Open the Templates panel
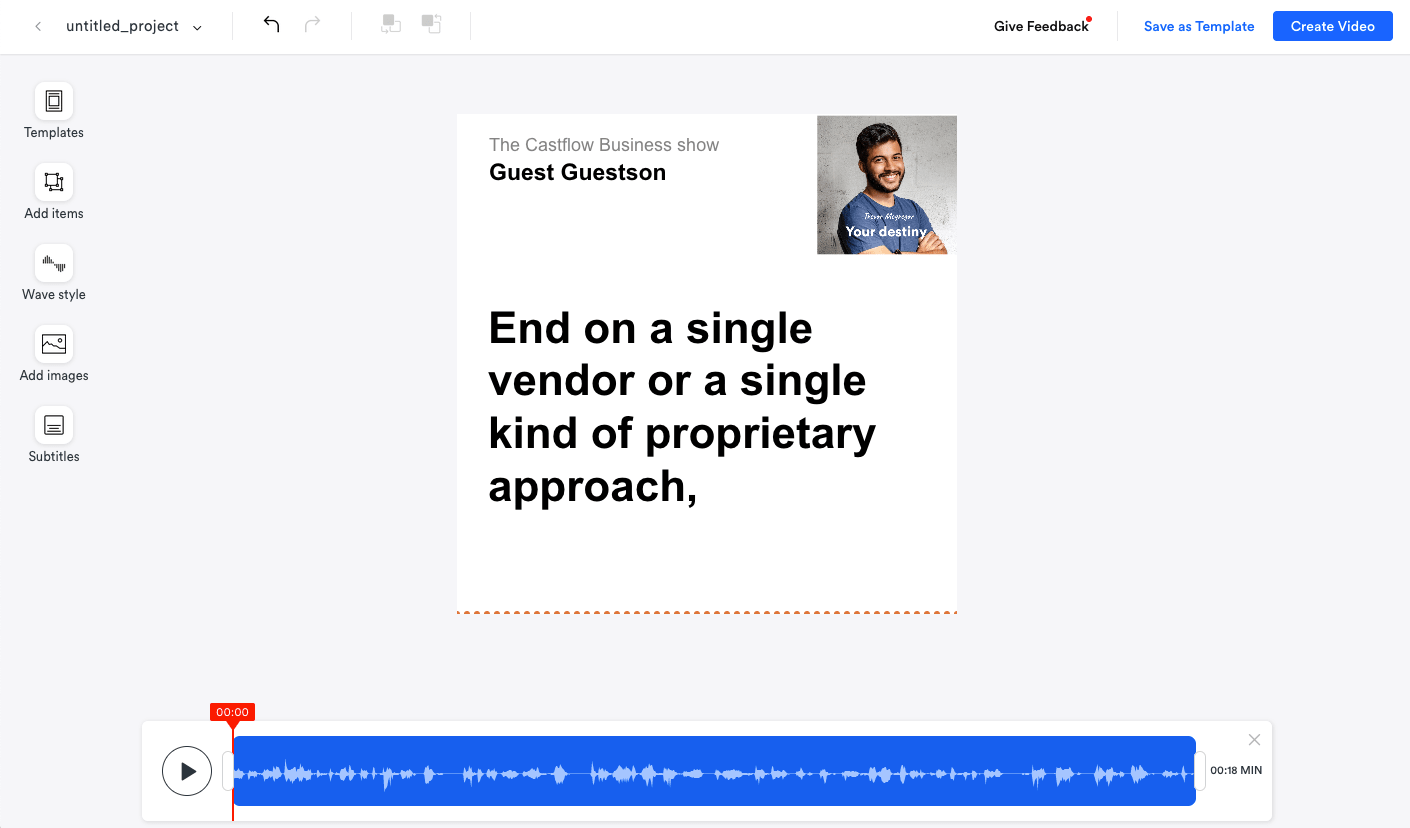The image size is (1410, 828). 54,102
